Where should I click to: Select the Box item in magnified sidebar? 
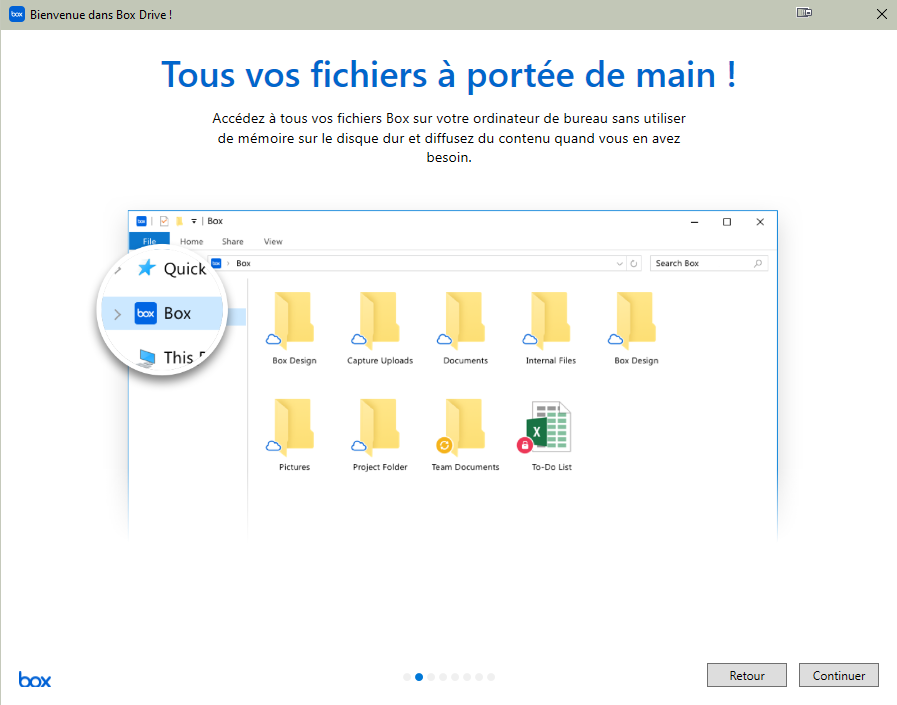pos(162,313)
